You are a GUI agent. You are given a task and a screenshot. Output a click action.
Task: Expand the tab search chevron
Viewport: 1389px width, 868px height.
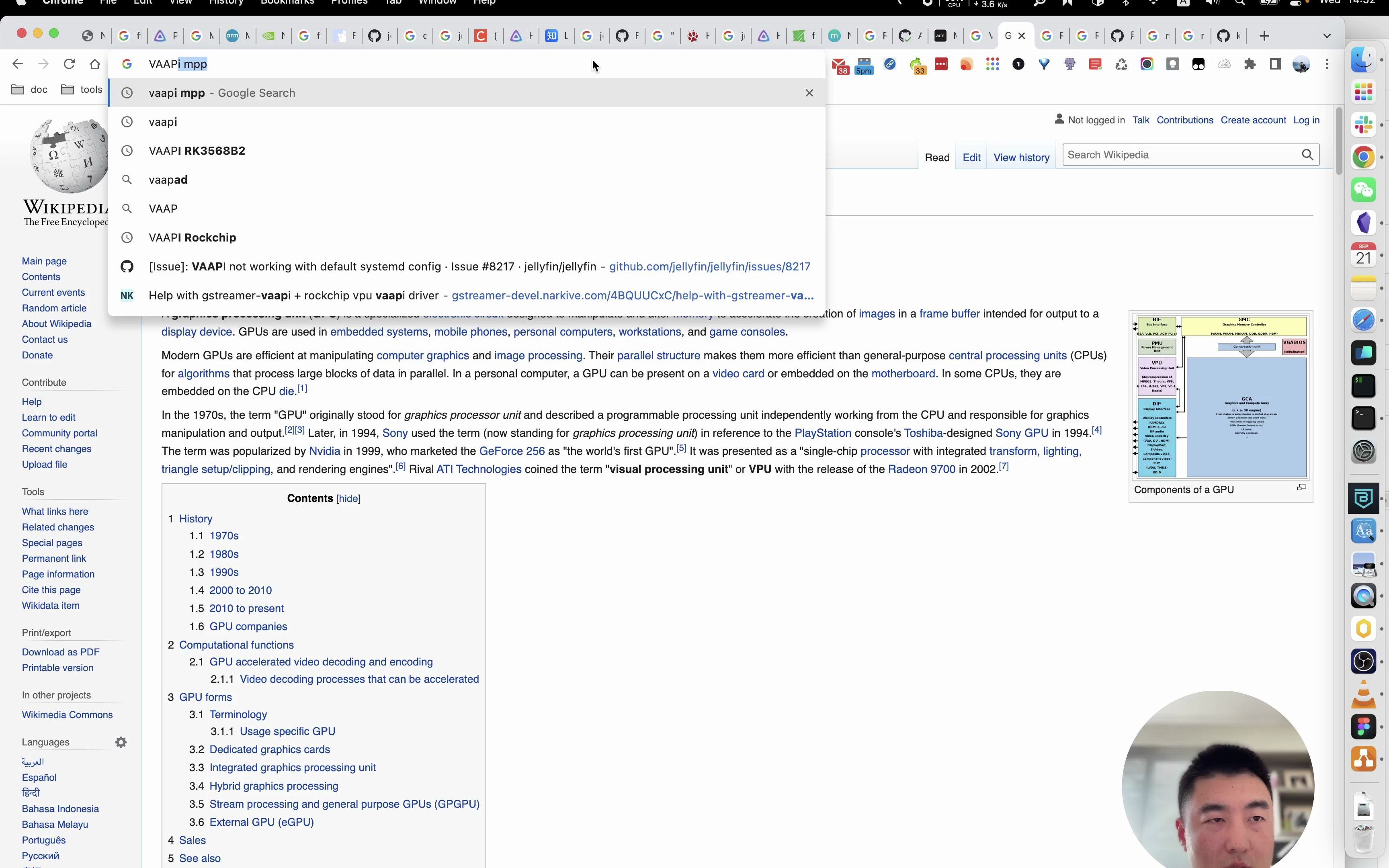1327,36
